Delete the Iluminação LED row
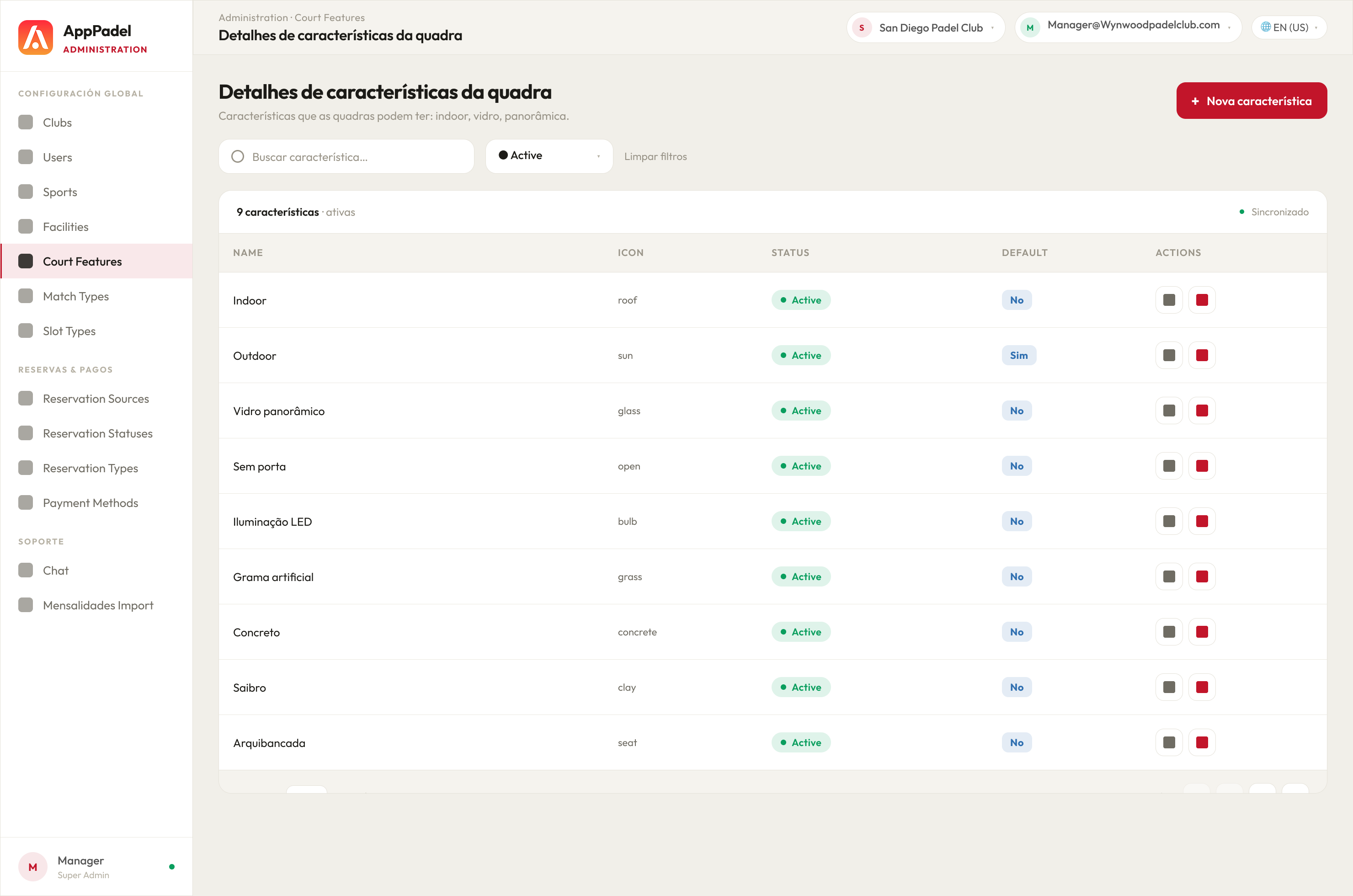The width and height of the screenshot is (1353, 896). [x=1202, y=521]
